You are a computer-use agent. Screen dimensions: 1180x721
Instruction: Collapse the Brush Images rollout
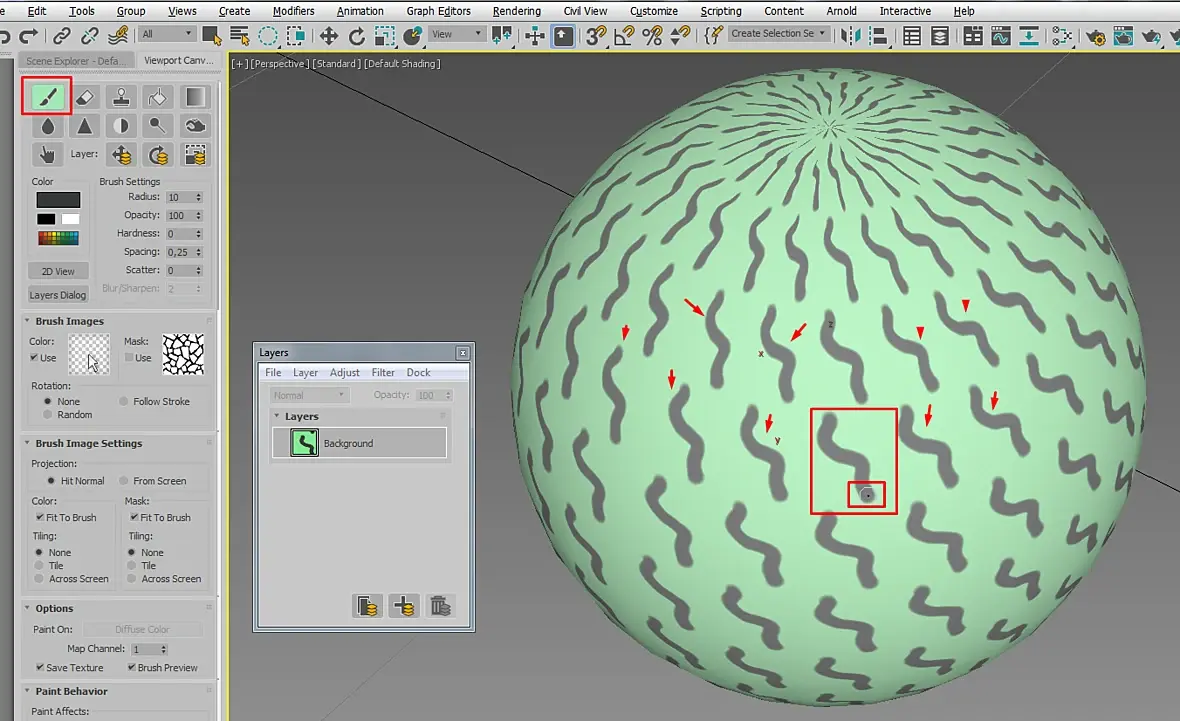pos(70,321)
